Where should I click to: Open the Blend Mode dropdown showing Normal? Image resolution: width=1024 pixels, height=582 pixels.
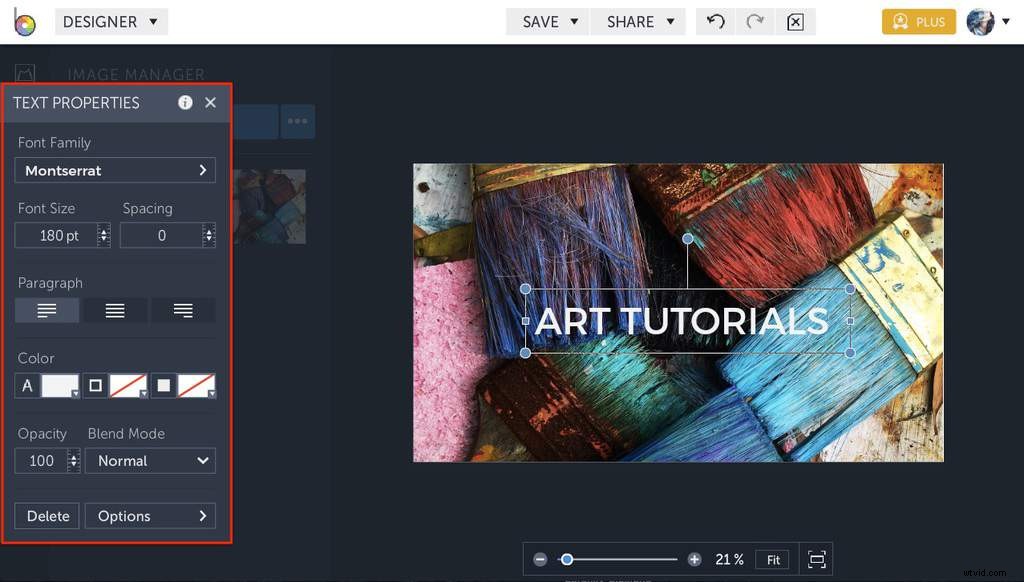pyautogui.click(x=150, y=460)
